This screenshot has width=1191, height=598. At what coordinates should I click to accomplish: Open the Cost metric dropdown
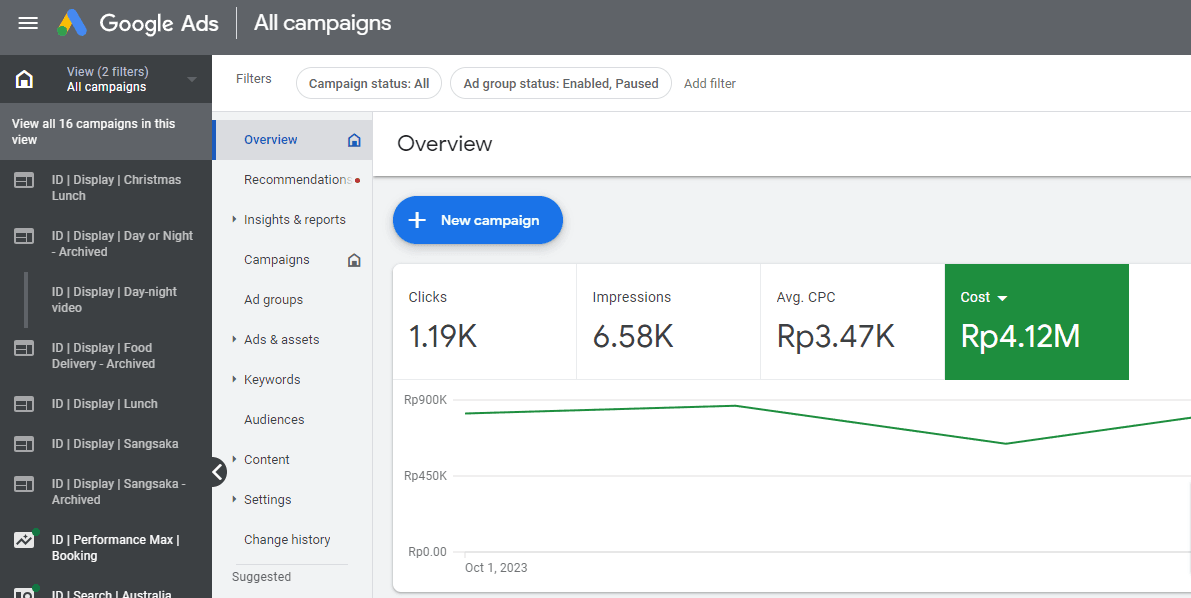click(x=1002, y=298)
